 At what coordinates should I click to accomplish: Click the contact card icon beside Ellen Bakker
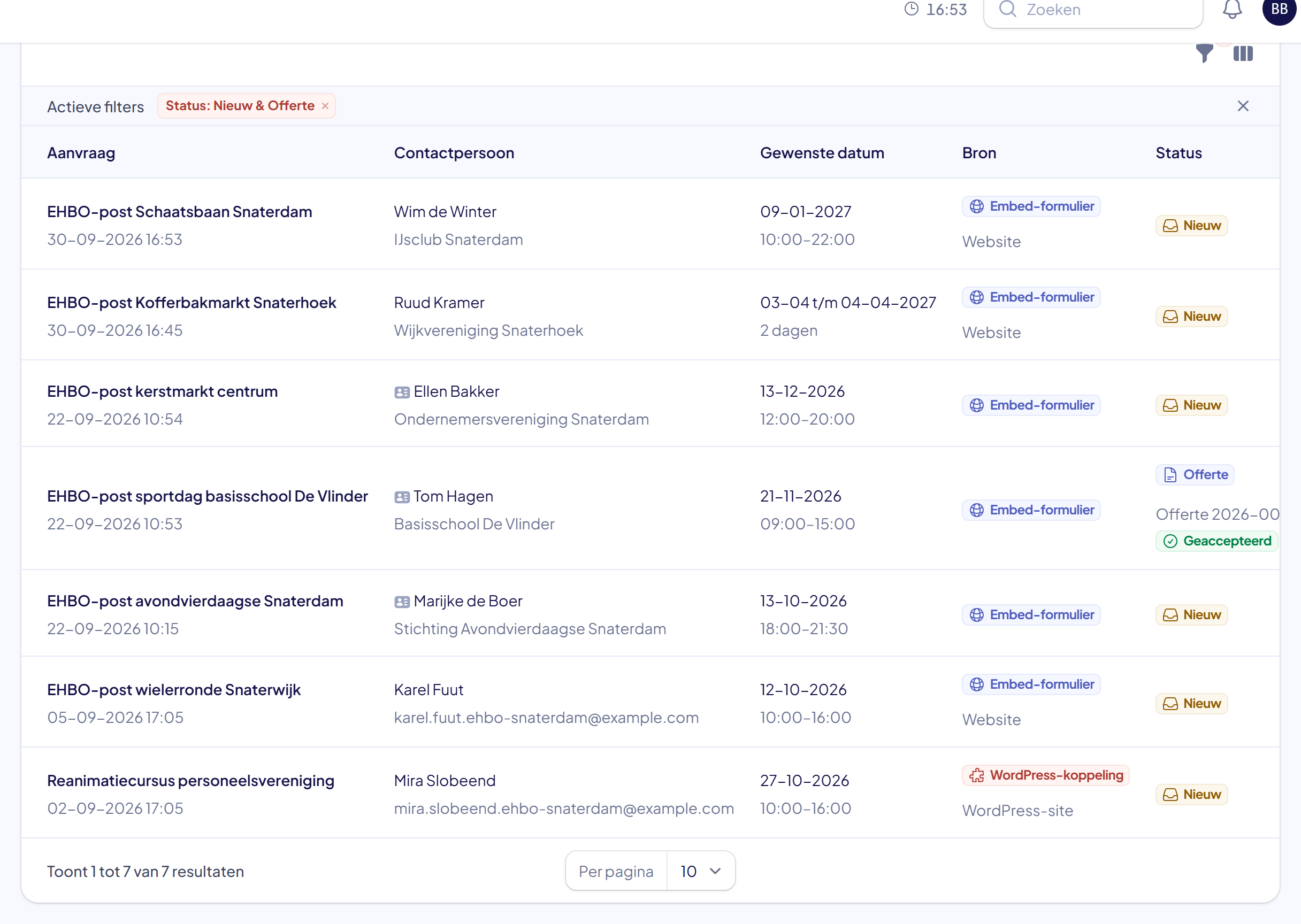pos(402,392)
